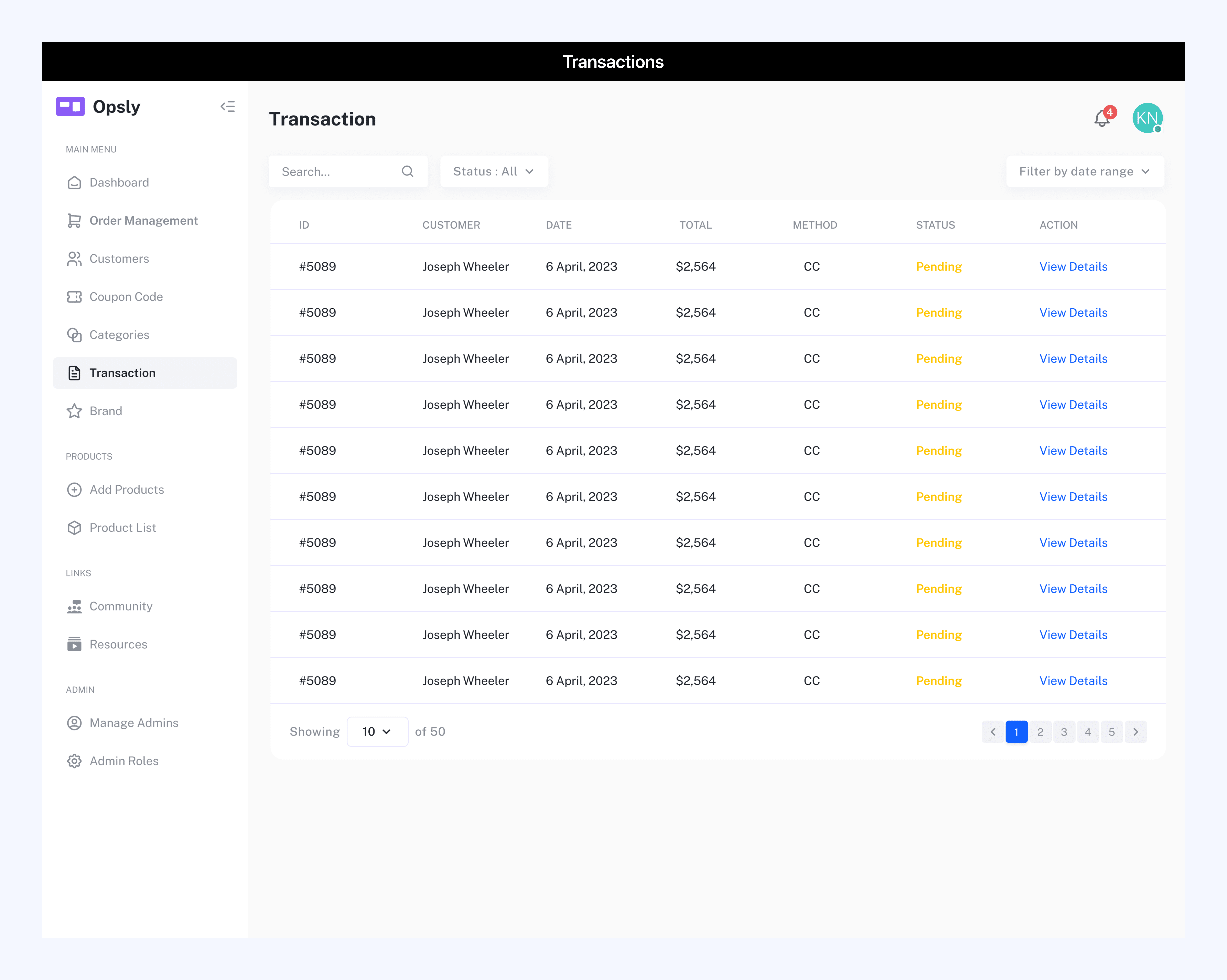Click the search magnifier icon
Viewport: 1227px width, 980px height.
408,171
